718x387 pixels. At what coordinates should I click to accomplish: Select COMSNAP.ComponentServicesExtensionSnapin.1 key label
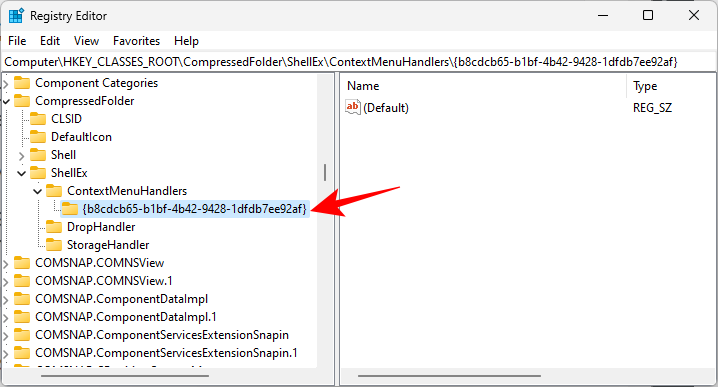pos(166,353)
